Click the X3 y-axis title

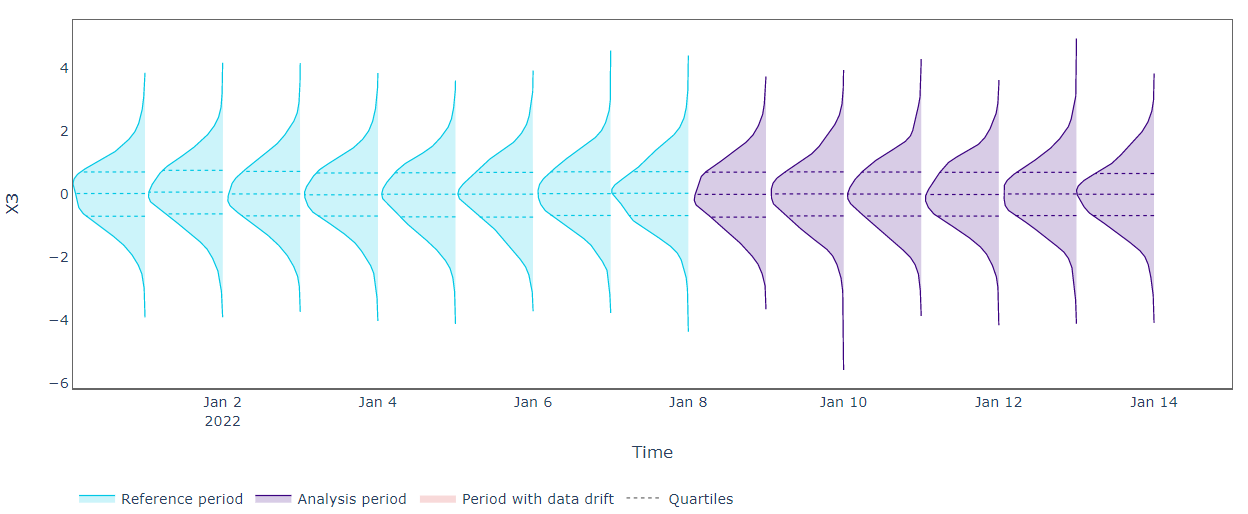click(x=13, y=203)
